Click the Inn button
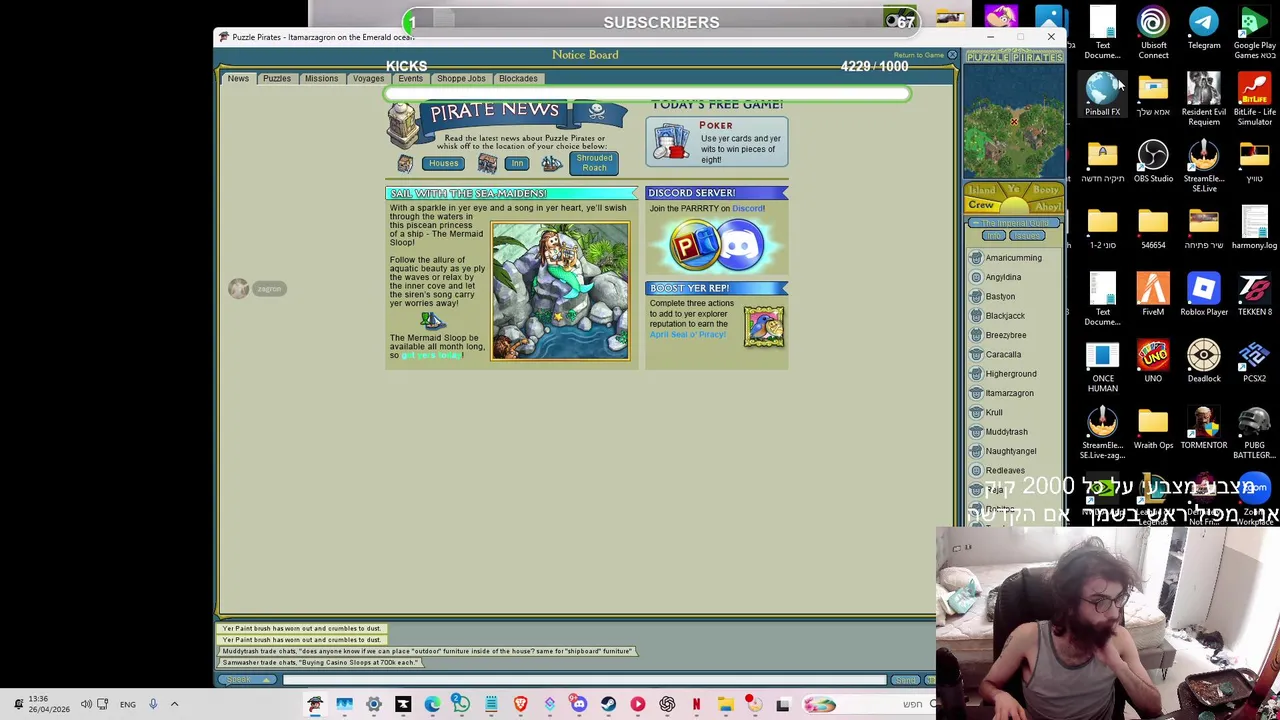This screenshot has width=1280, height=720. pos(517,163)
